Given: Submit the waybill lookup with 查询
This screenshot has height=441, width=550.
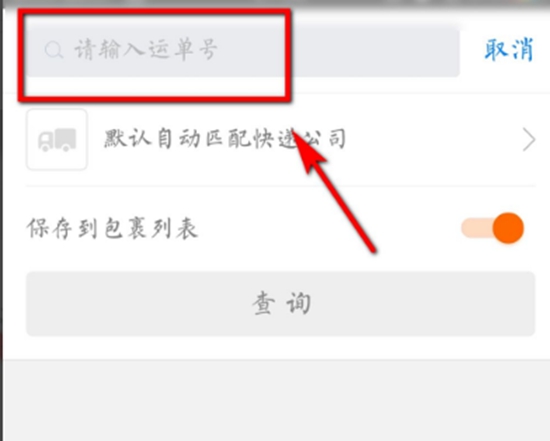Looking at the screenshot, I should pos(280,304).
